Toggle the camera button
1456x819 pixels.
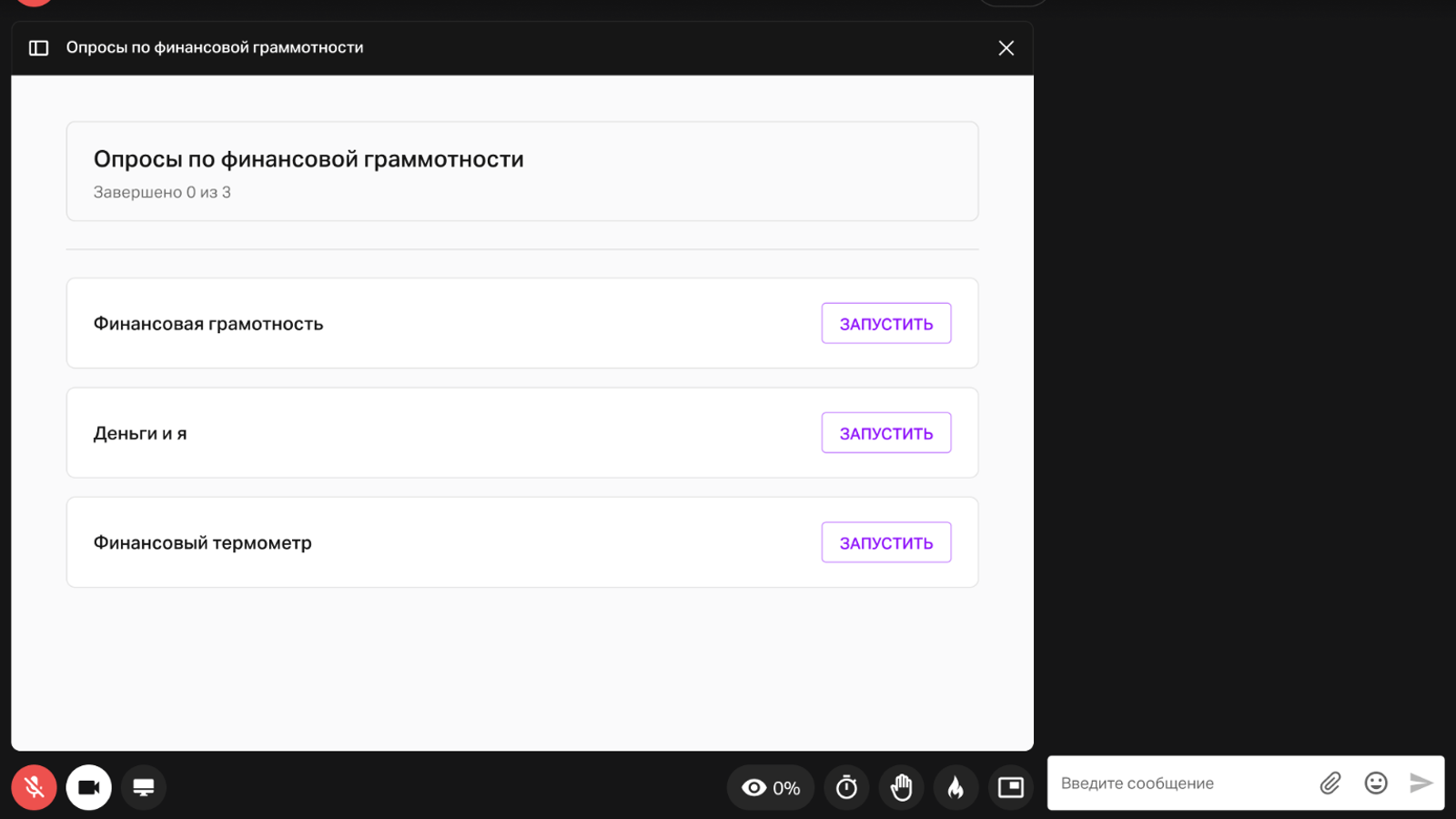89,787
